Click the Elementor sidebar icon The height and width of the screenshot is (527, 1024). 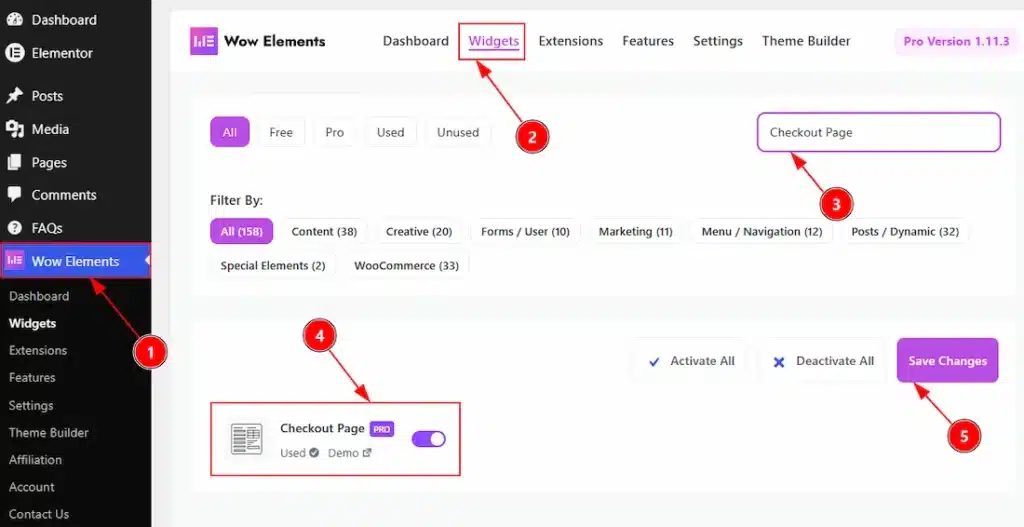coord(14,53)
